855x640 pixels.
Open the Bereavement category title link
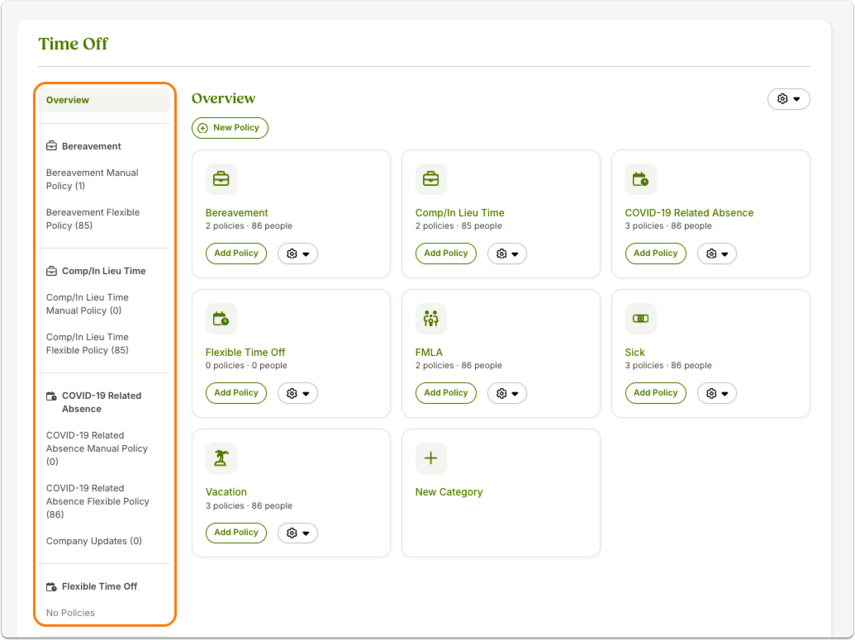click(x=237, y=213)
